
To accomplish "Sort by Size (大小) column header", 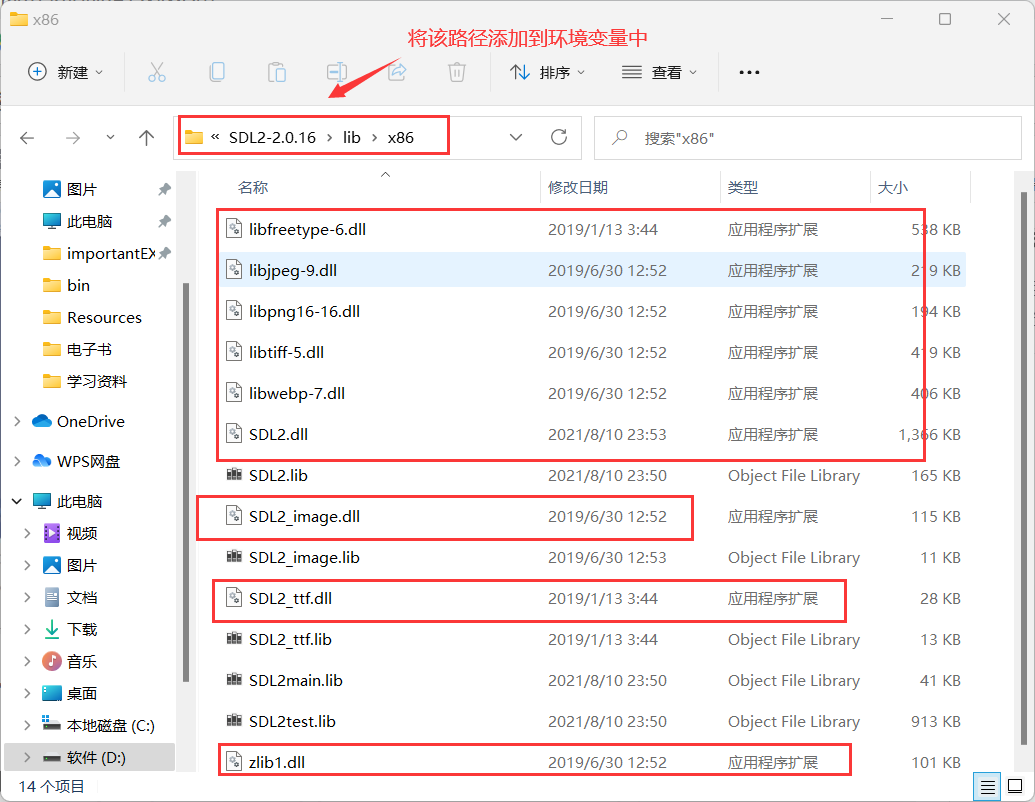I will click(892, 187).
